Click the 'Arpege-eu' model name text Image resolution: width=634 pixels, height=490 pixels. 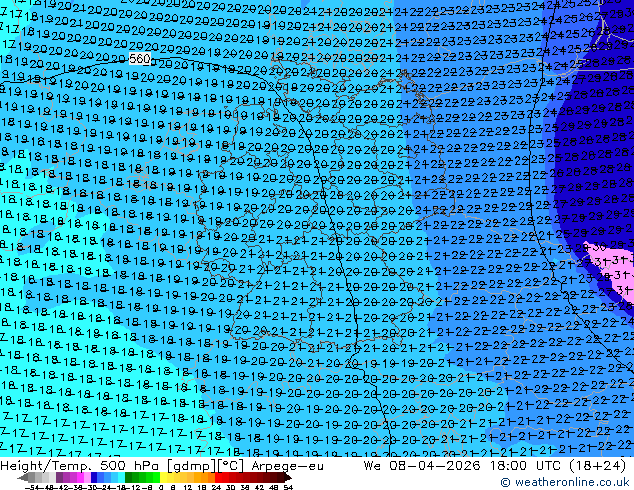click(x=287, y=466)
